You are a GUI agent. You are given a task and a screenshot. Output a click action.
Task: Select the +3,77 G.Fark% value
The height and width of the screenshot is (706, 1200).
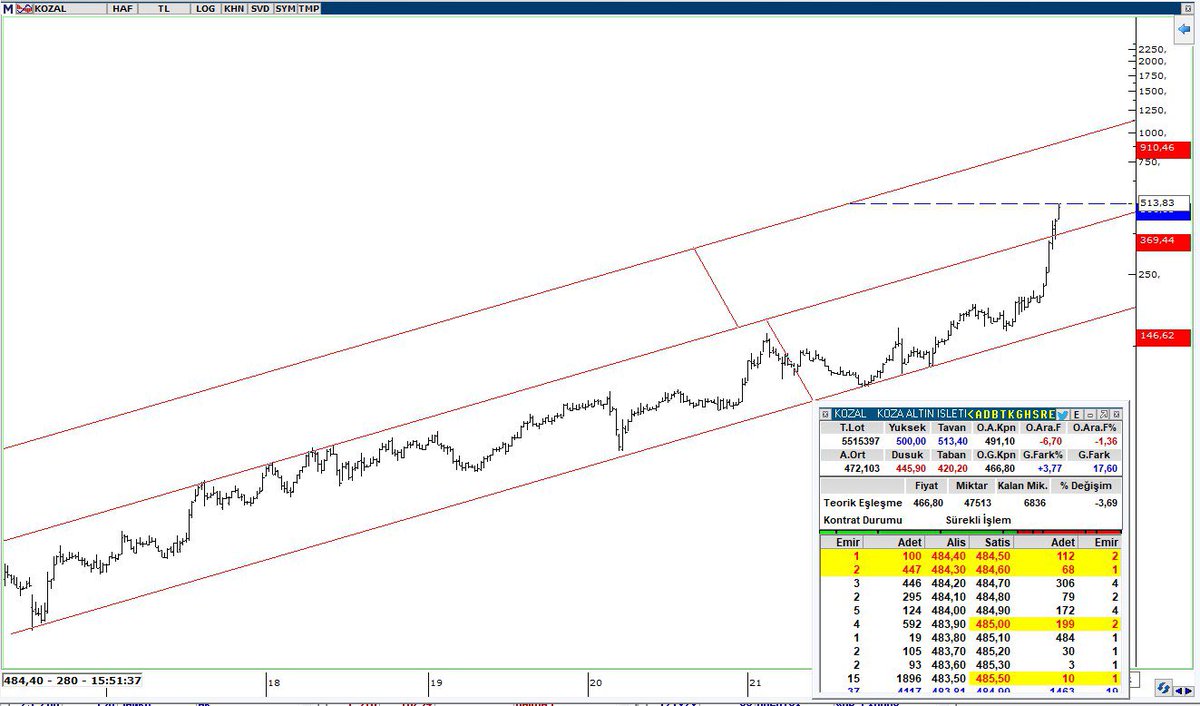point(1050,468)
